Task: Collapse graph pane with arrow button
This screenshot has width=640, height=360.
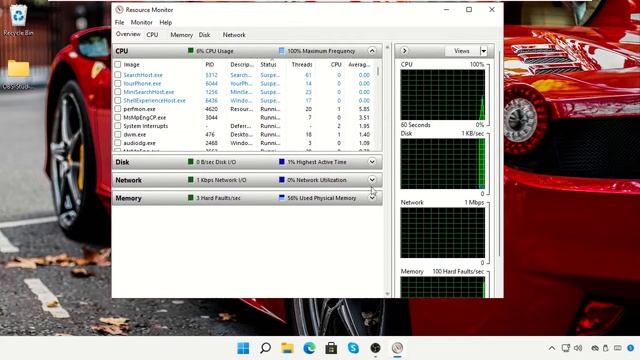Action: point(404,51)
